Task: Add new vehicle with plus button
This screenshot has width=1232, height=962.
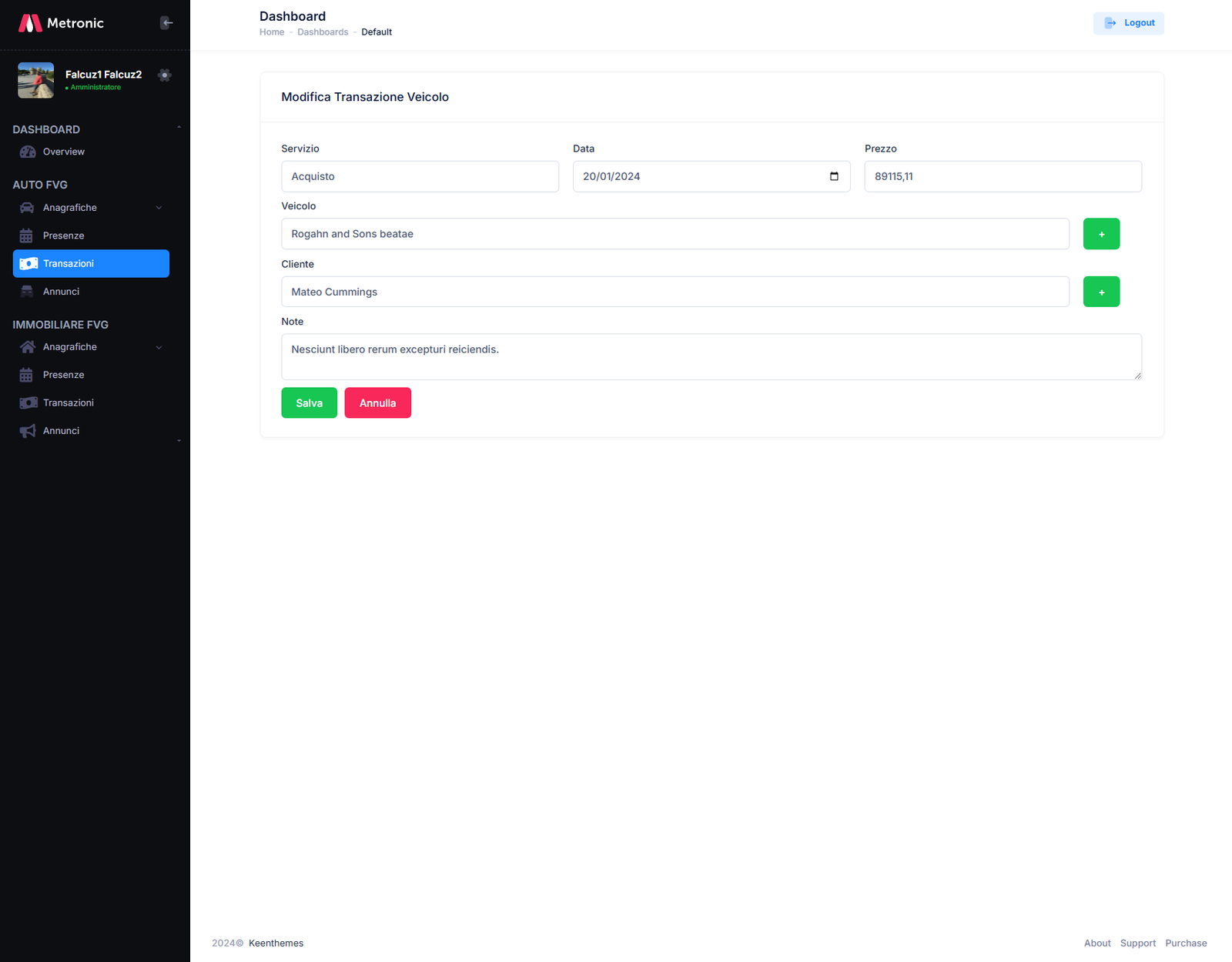Action: click(1101, 234)
